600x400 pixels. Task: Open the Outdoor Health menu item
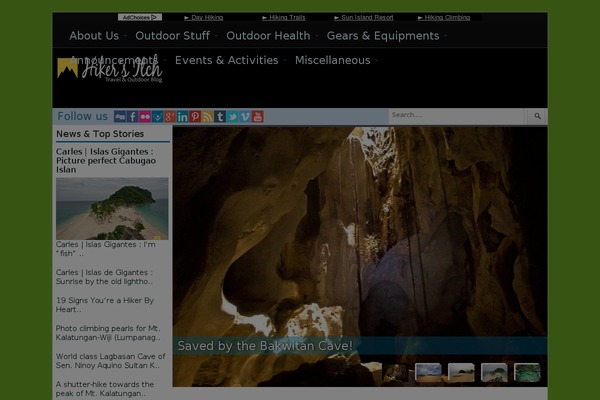(268, 36)
